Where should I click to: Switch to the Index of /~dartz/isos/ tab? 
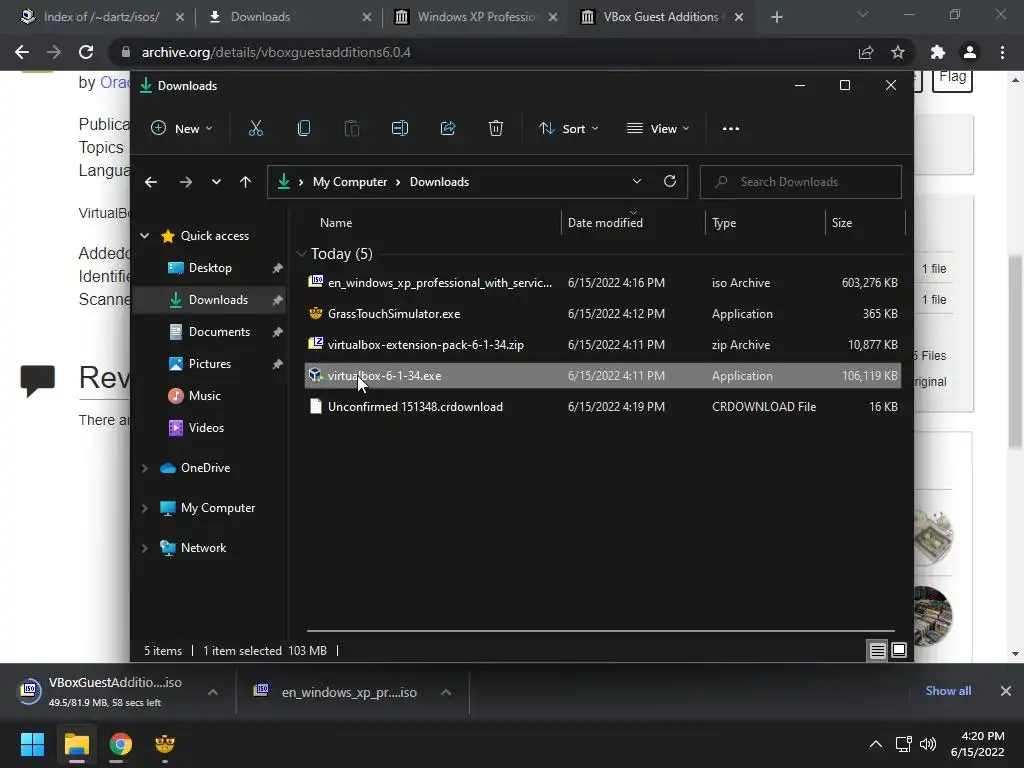[x=101, y=17]
